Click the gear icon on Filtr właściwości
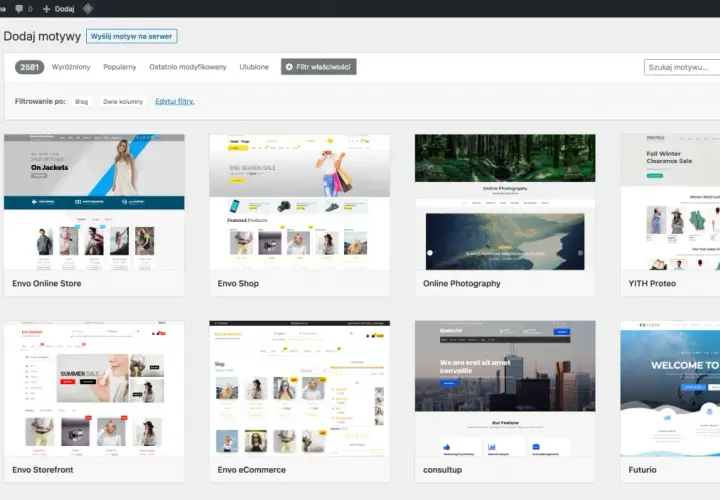This screenshot has width=720, height=500. tap(289, 67)
